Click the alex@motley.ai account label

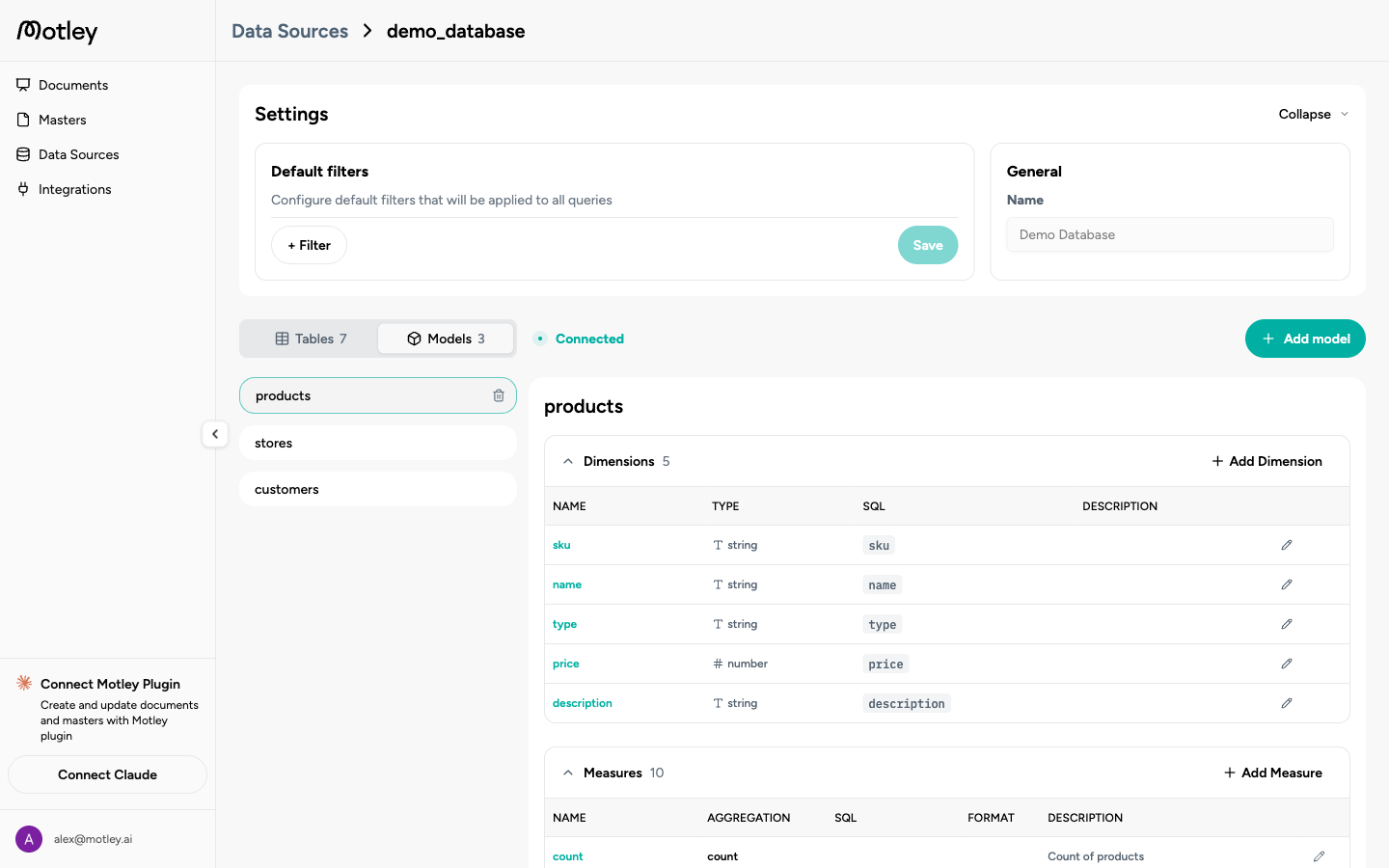click(x=93, y=839)
